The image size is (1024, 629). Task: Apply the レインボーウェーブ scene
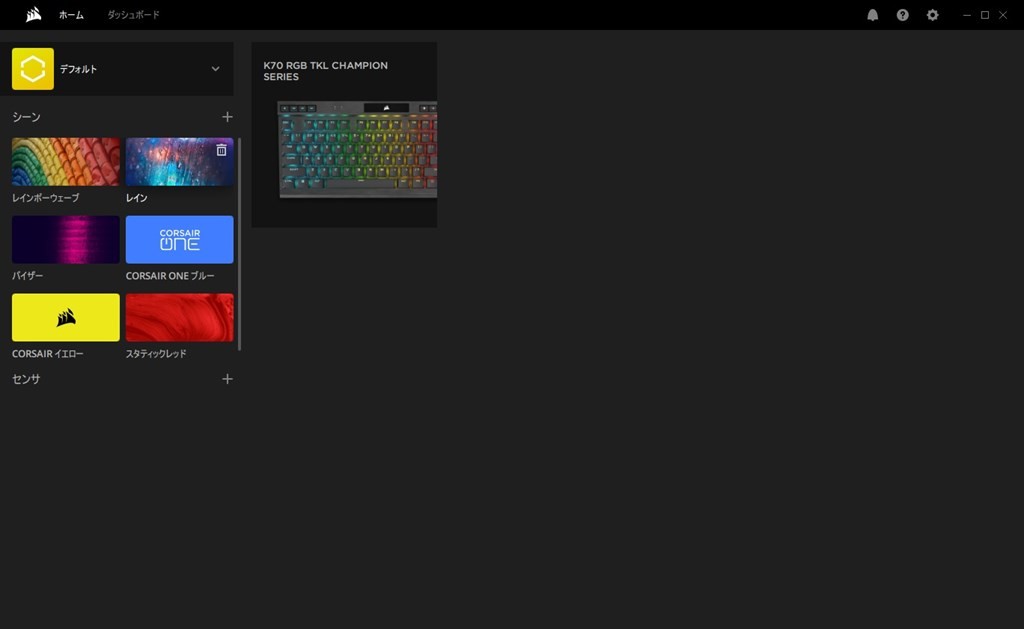(x=66, y=162)
